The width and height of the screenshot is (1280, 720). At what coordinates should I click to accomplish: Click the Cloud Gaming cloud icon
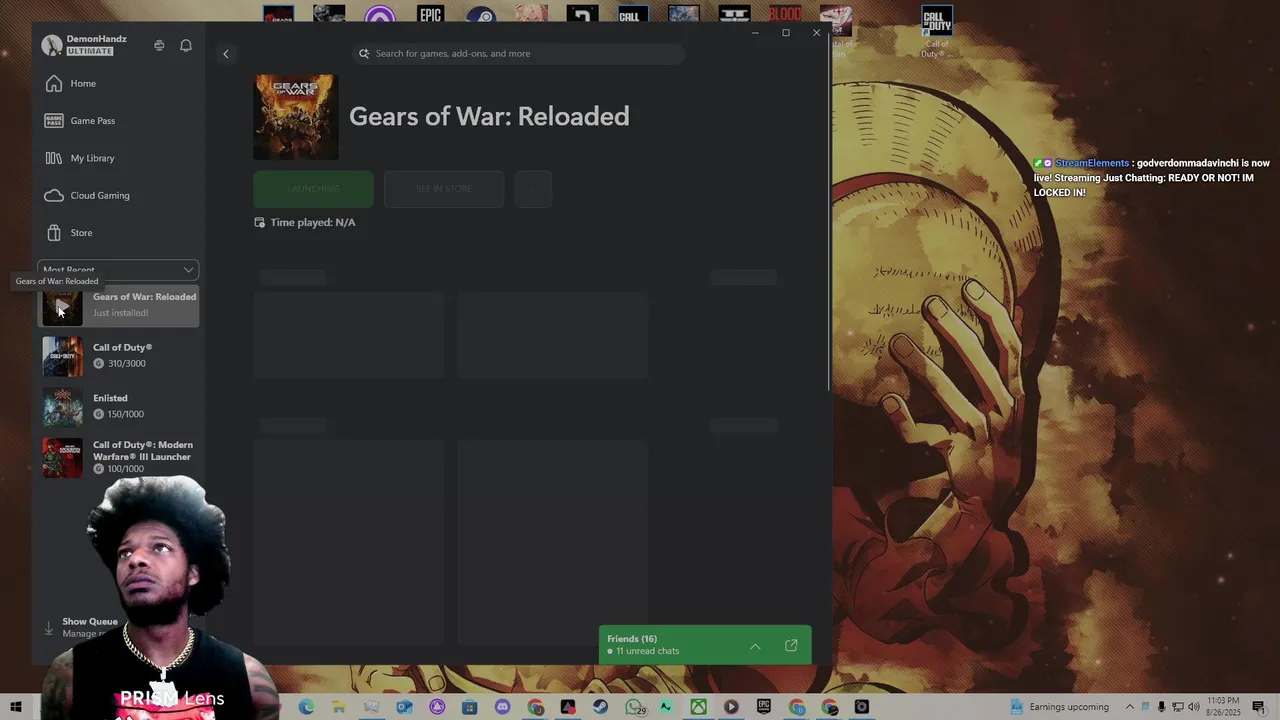(54, 196)
